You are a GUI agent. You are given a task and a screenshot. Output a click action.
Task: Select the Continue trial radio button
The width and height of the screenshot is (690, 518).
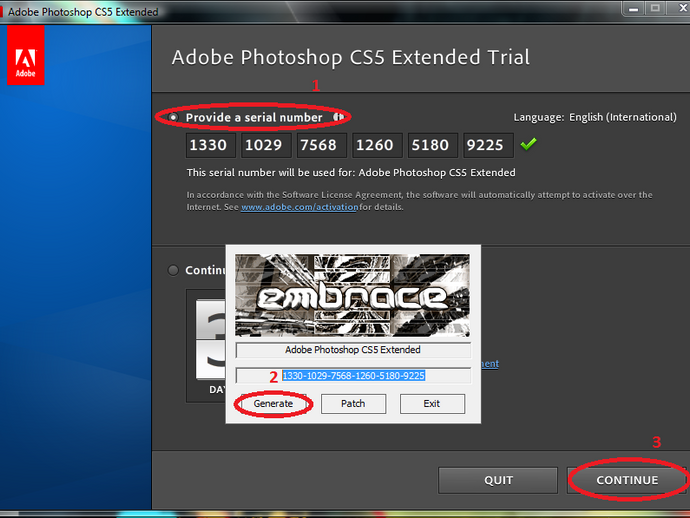pos(173,270)
